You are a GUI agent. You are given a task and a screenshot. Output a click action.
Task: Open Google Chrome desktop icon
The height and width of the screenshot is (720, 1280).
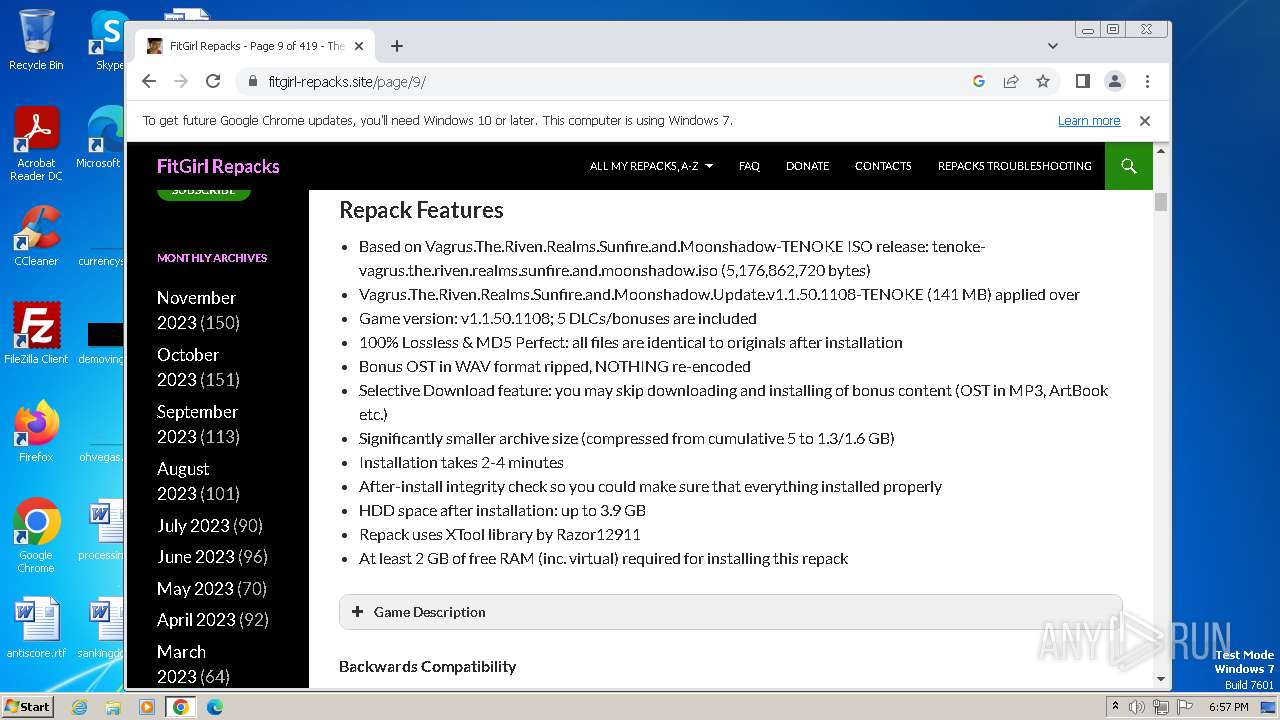tap(36, 536)
